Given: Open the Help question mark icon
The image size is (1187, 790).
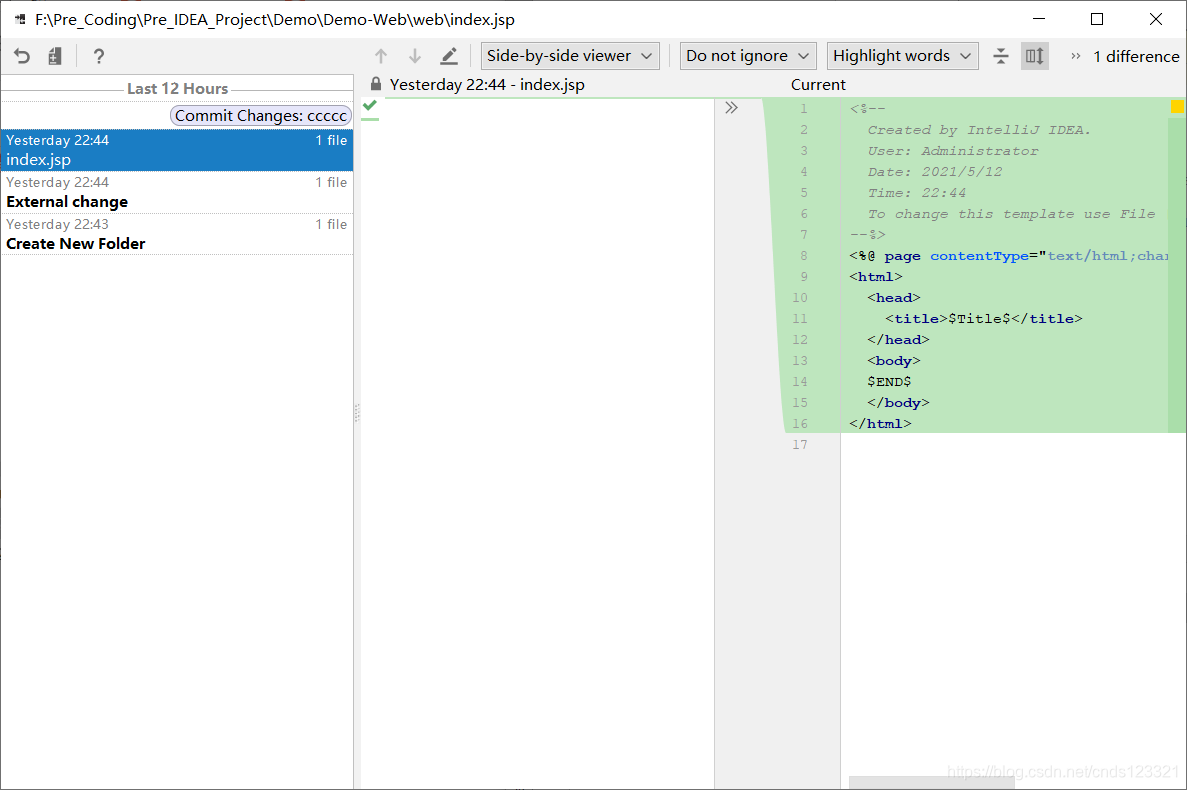Looking at the screenshot, I should tap(98, 56).
